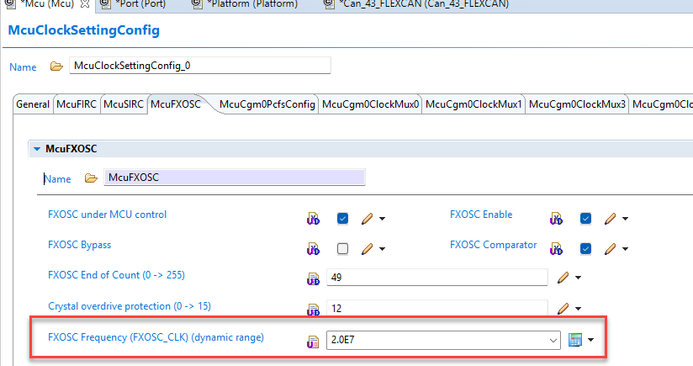Click the icon beside FXOSC Frequency field

(313, 342)
